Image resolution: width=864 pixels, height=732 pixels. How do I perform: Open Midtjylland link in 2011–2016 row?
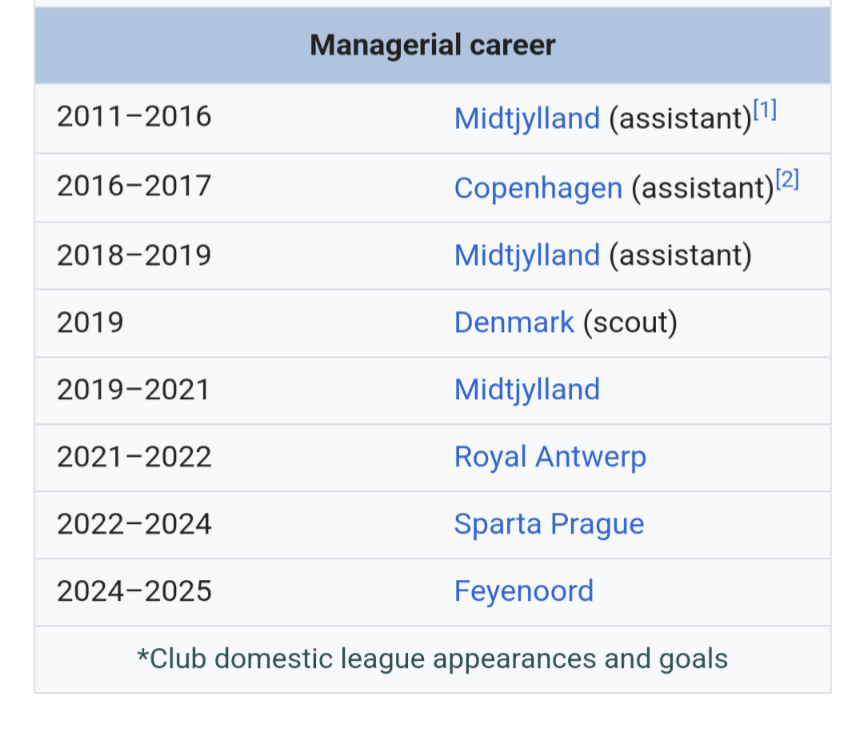coord(527,119)
